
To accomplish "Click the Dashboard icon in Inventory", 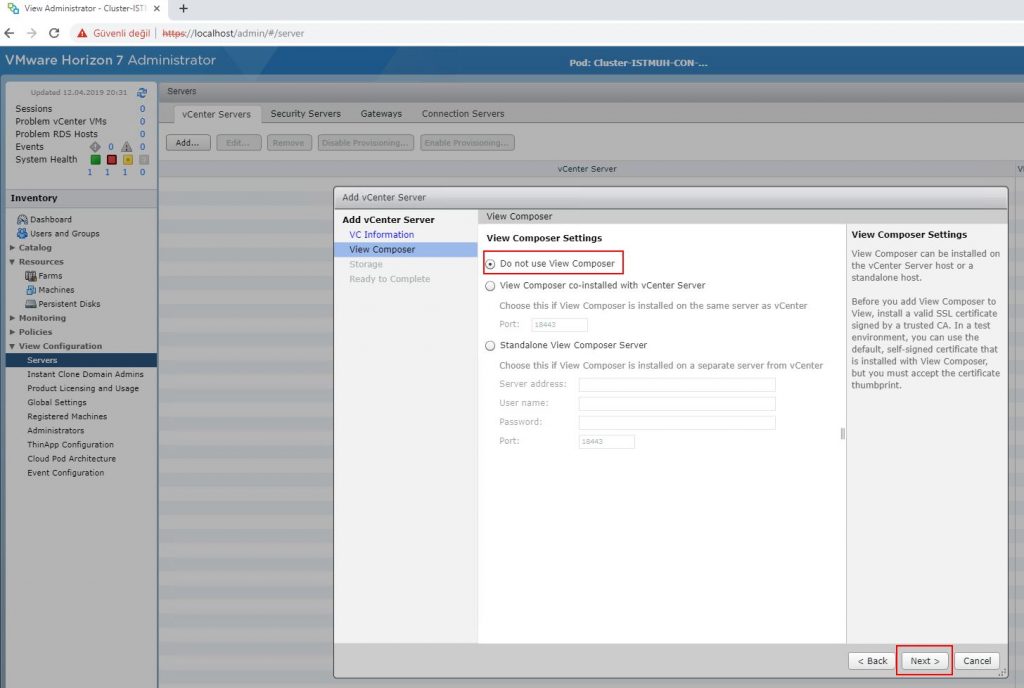I will click(22, 220).
